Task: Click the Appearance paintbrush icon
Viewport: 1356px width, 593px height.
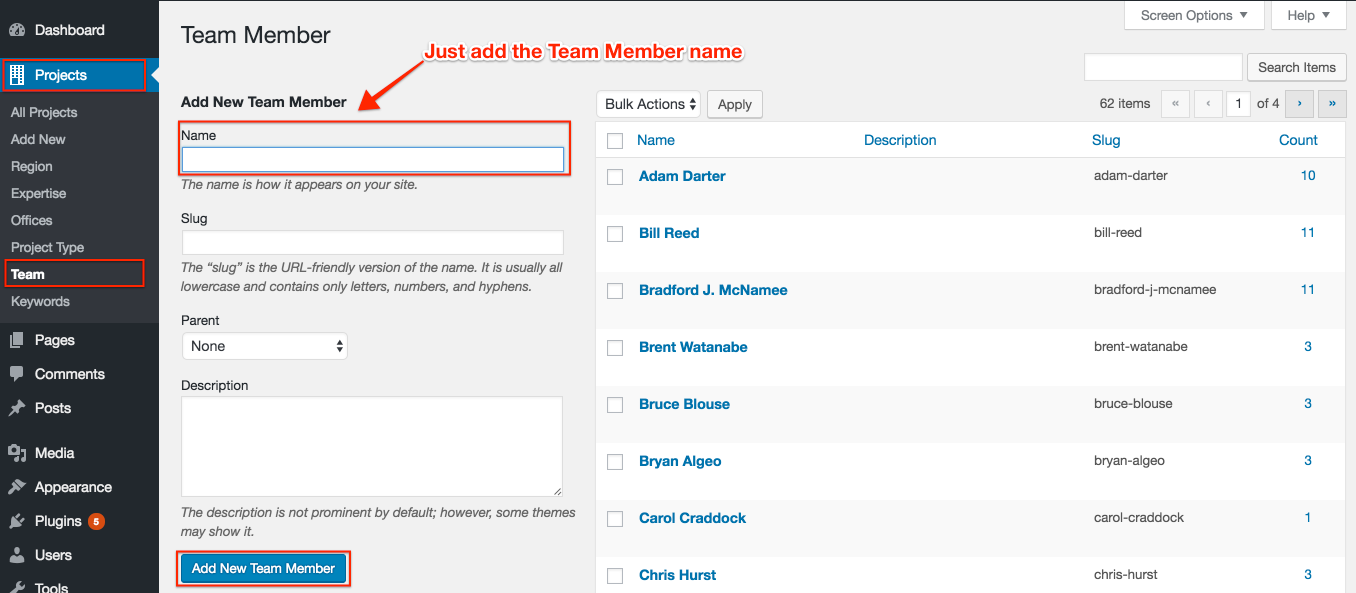Action: [17, 487]
